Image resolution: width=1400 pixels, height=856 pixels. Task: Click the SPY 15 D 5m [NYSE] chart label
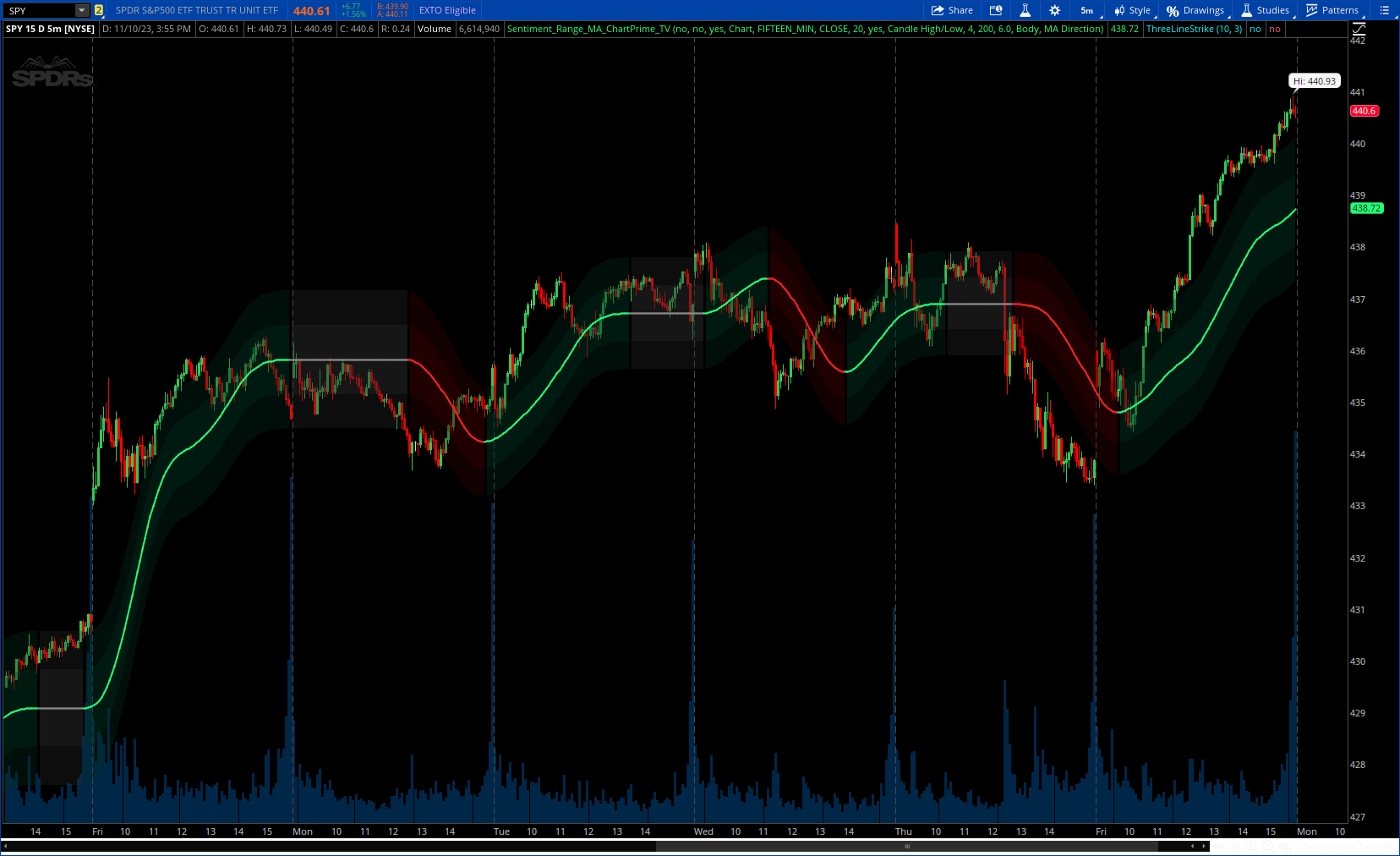(50, 29)
